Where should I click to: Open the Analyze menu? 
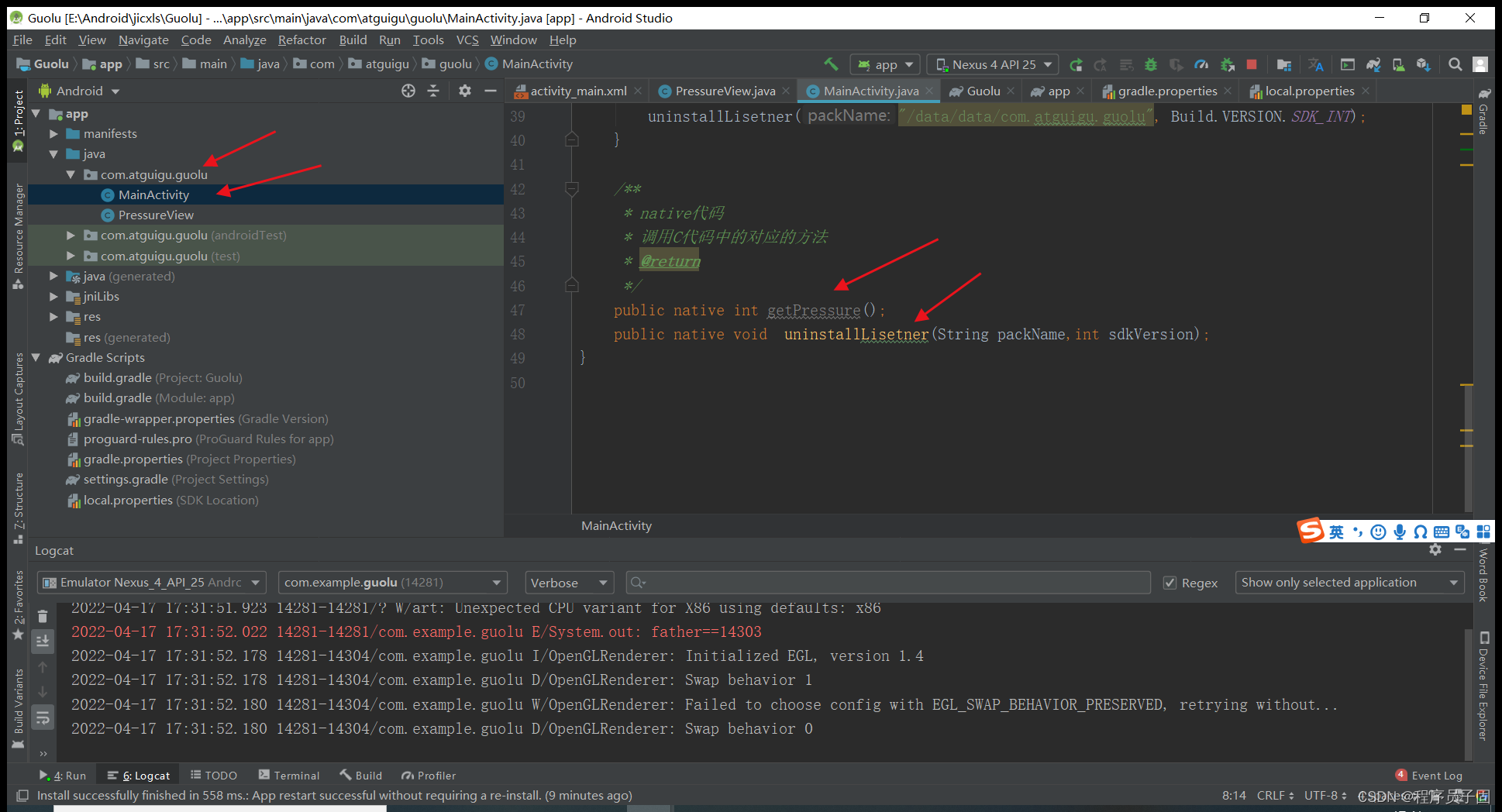click(x=244, y=40)
